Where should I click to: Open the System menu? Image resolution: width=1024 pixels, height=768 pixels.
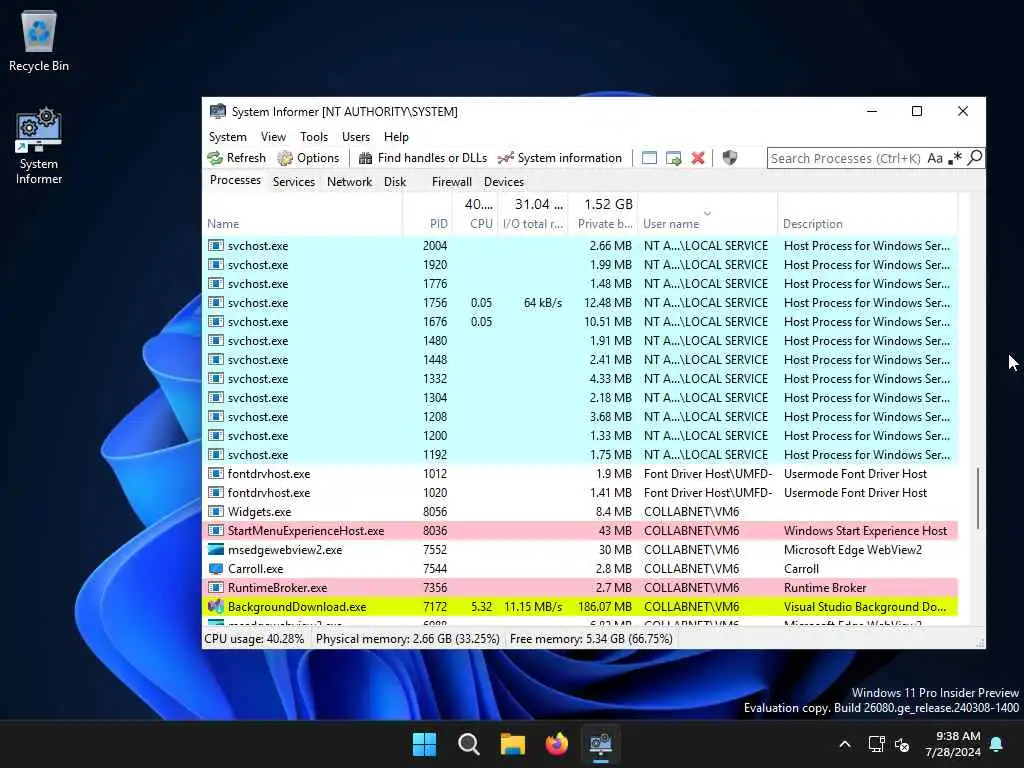point(227,136)
